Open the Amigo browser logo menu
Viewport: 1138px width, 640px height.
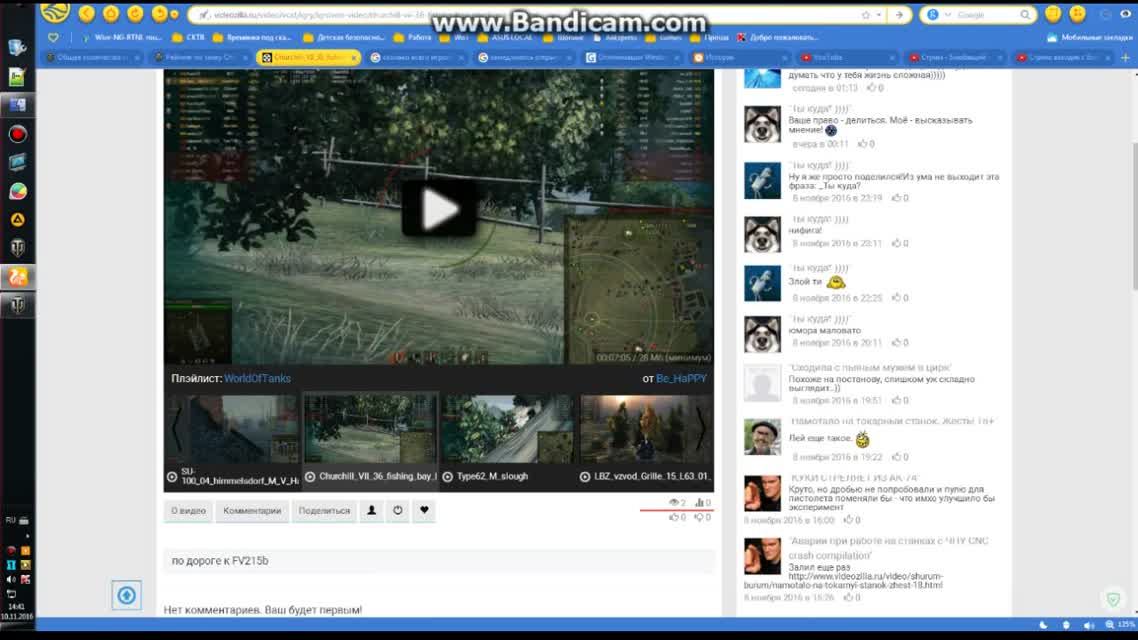pos(55,12)
